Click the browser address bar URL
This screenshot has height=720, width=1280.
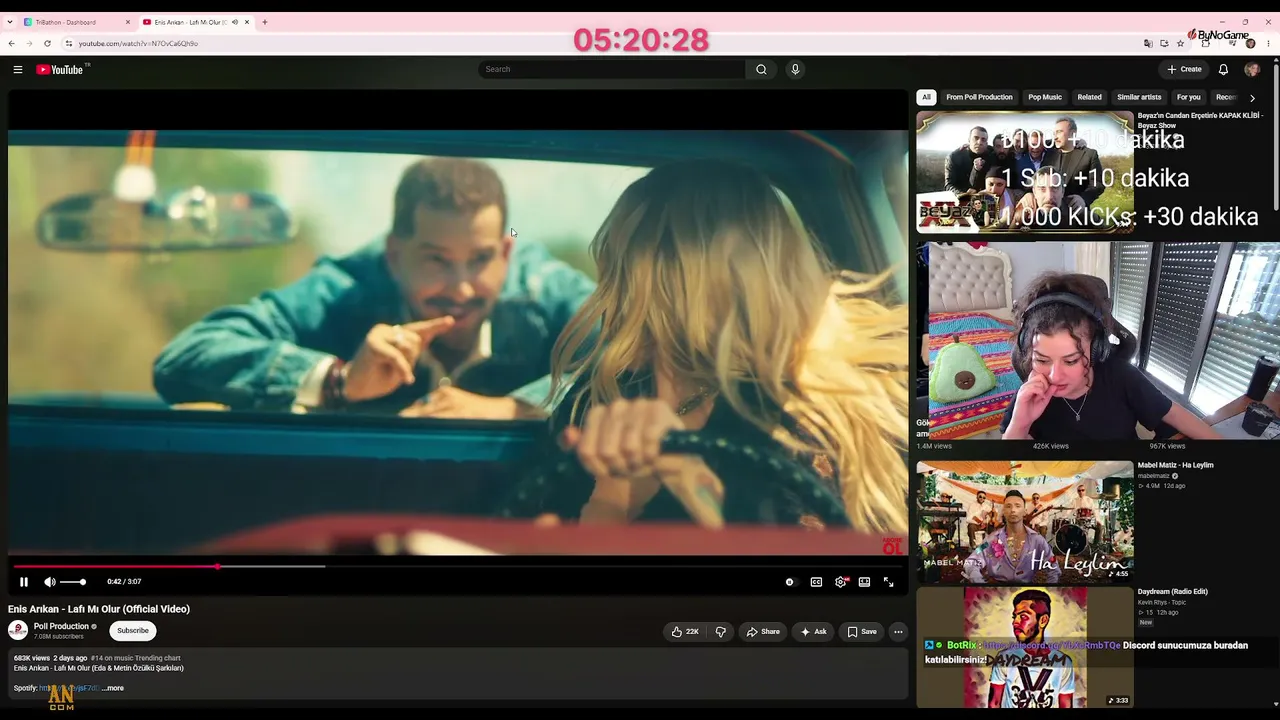tap(138, 43)
